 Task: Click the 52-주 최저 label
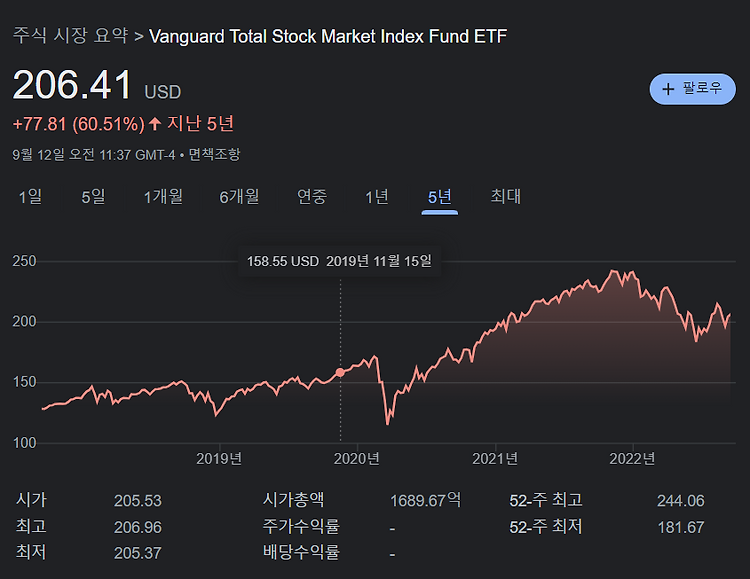(546, 527)
